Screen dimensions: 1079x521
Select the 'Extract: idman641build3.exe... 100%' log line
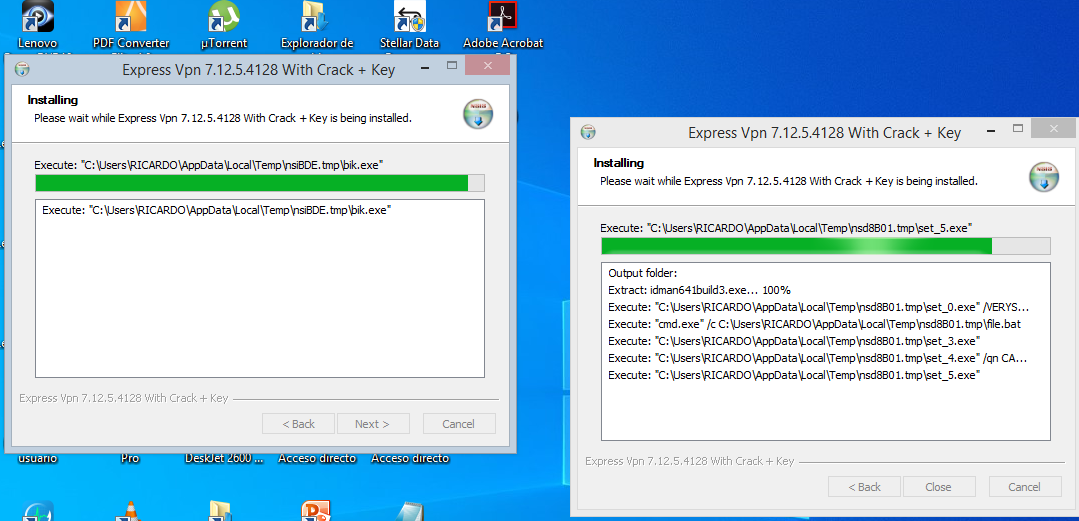[701, 290]
